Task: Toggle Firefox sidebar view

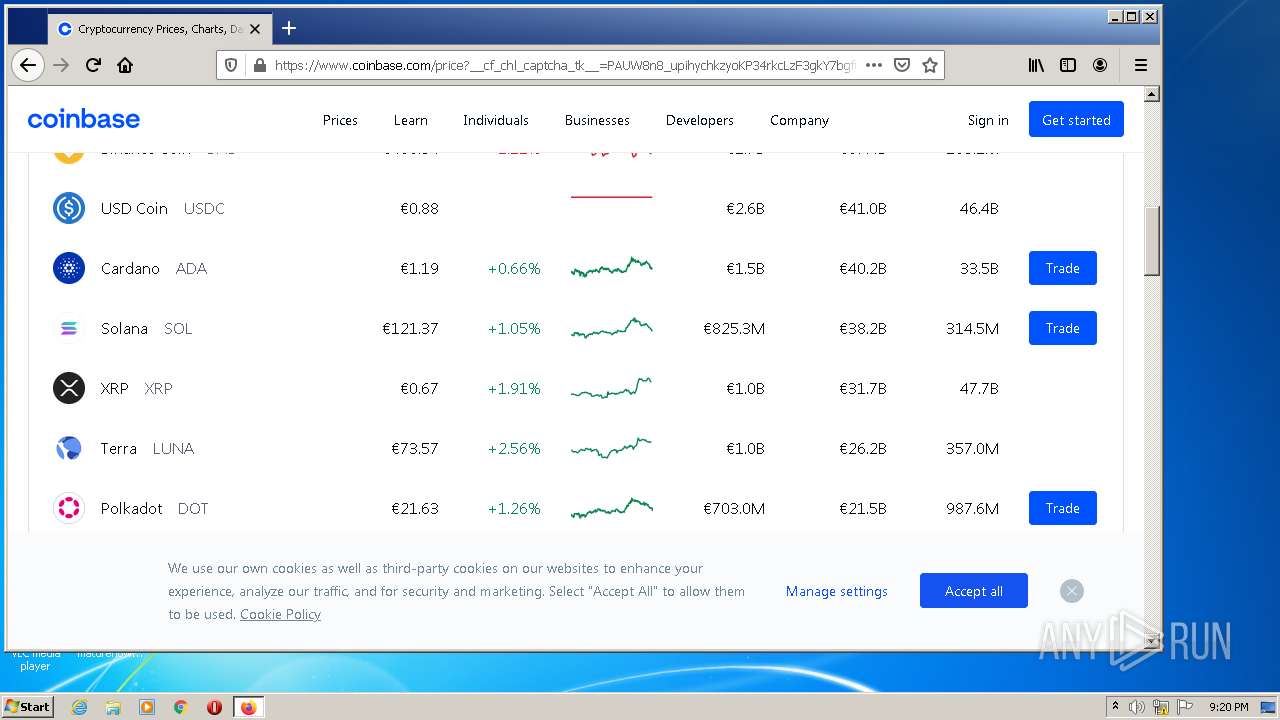Action: coord(1068,65)
